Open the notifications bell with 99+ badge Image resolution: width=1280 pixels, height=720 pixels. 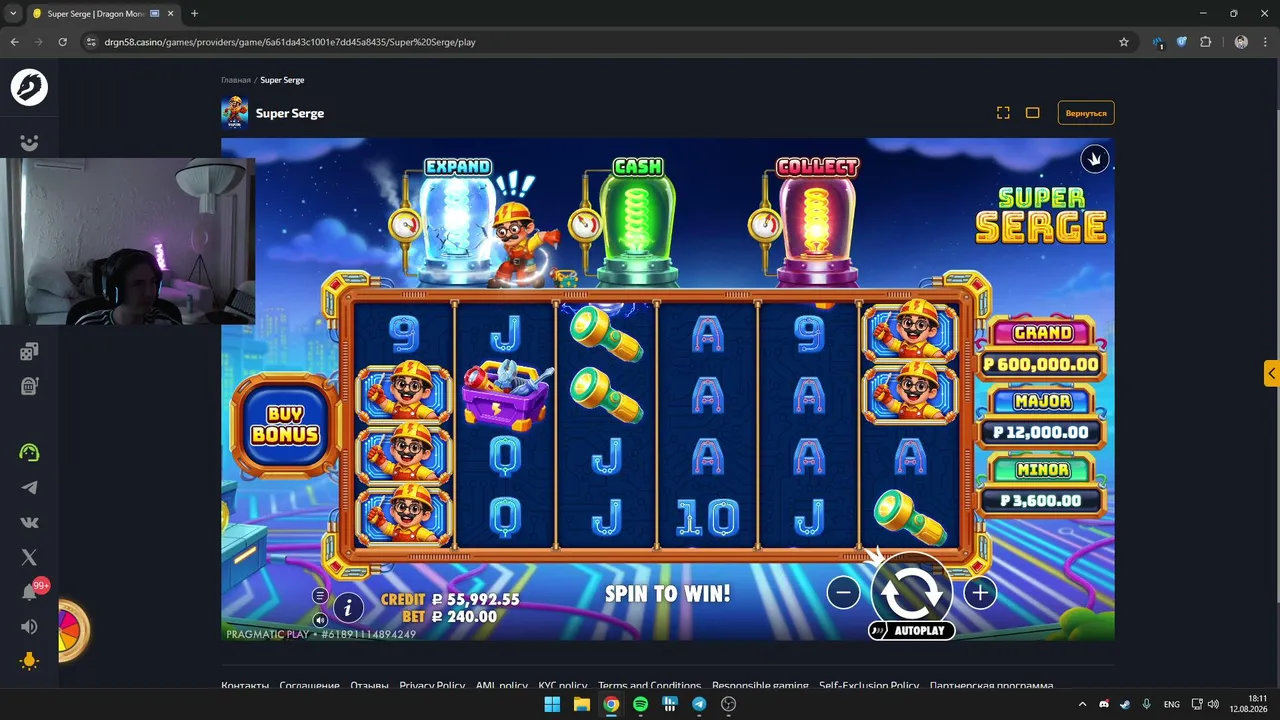tap(29, 592)
